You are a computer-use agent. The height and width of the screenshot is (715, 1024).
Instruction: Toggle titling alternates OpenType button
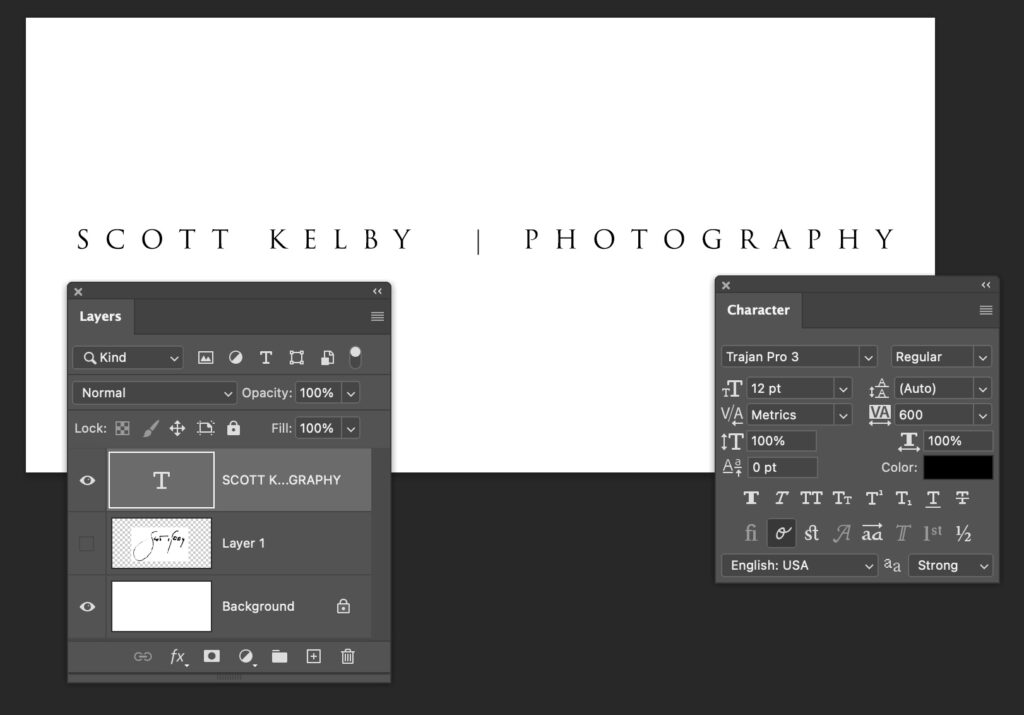903,533
